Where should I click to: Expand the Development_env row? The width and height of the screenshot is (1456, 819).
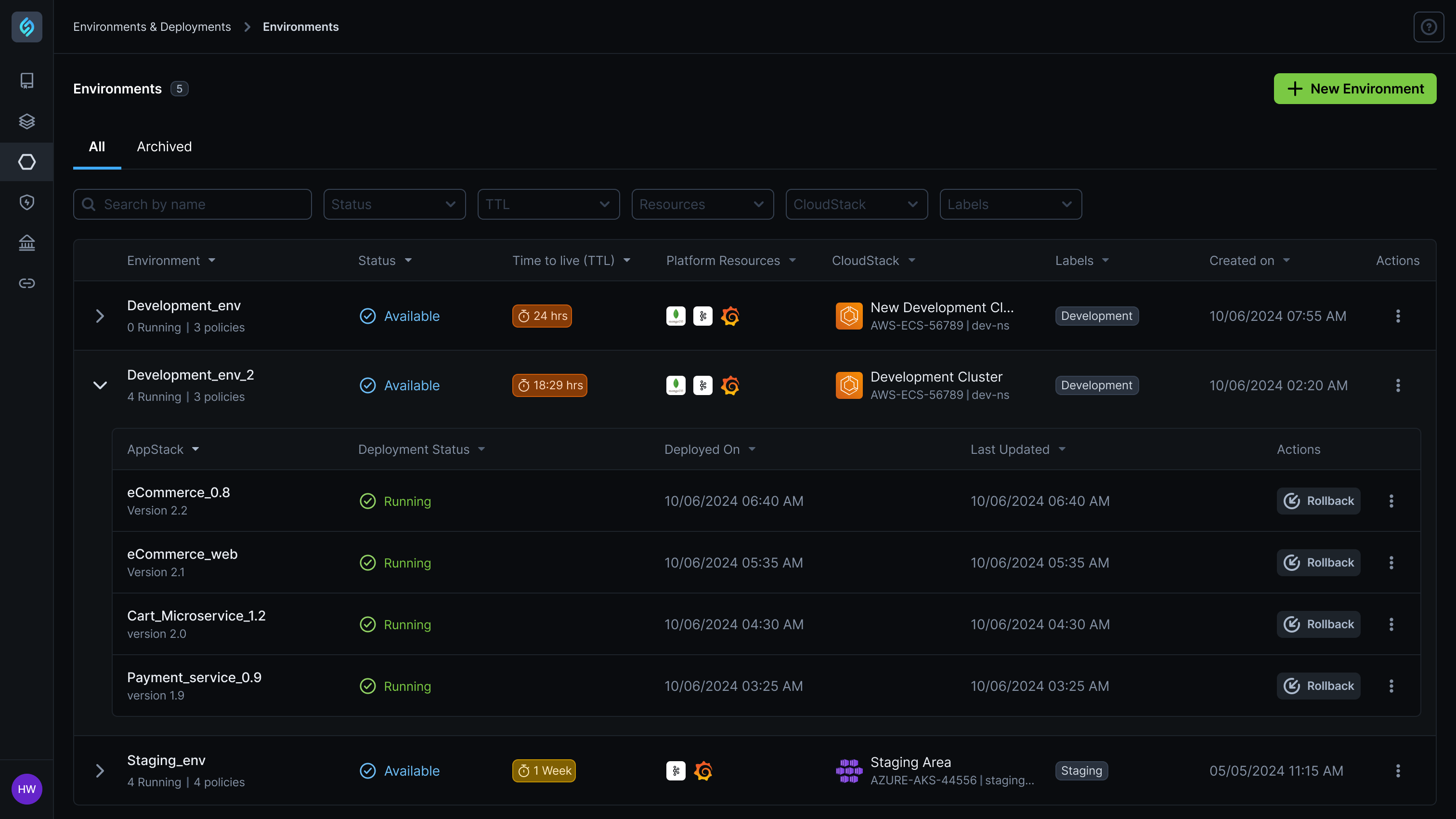click(100, 316)
